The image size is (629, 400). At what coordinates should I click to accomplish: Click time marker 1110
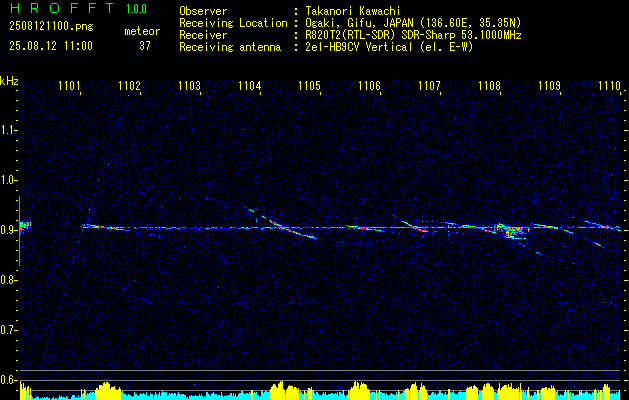(x=609, y=85)
